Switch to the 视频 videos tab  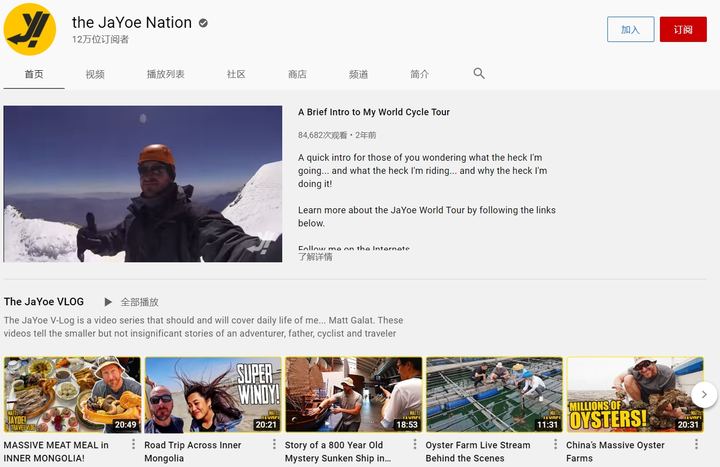[x=95, y=74]
